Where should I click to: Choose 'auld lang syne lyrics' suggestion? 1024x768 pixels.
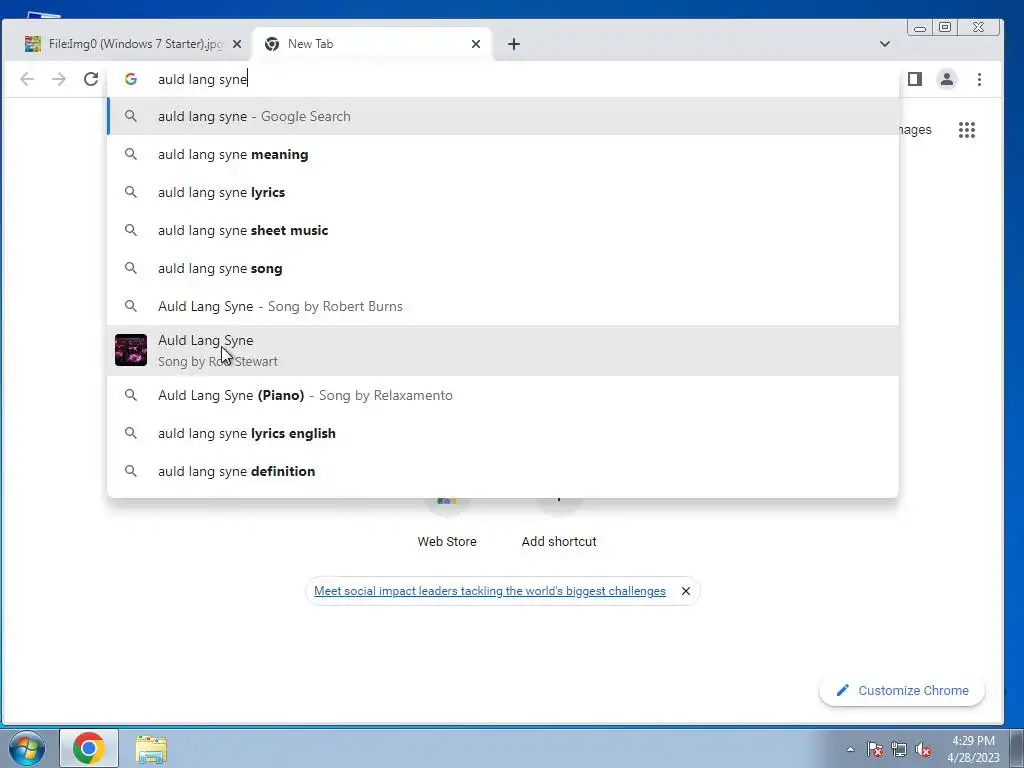[503, 192]
